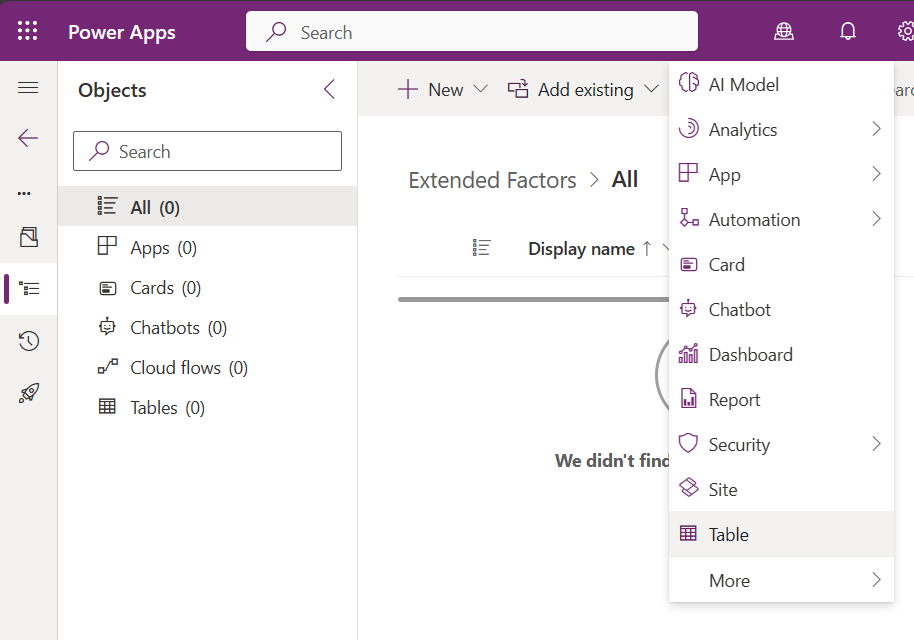The image size is (914, 640).
Task: Choose Table from the New menu
Action: (x=781, y=534)
